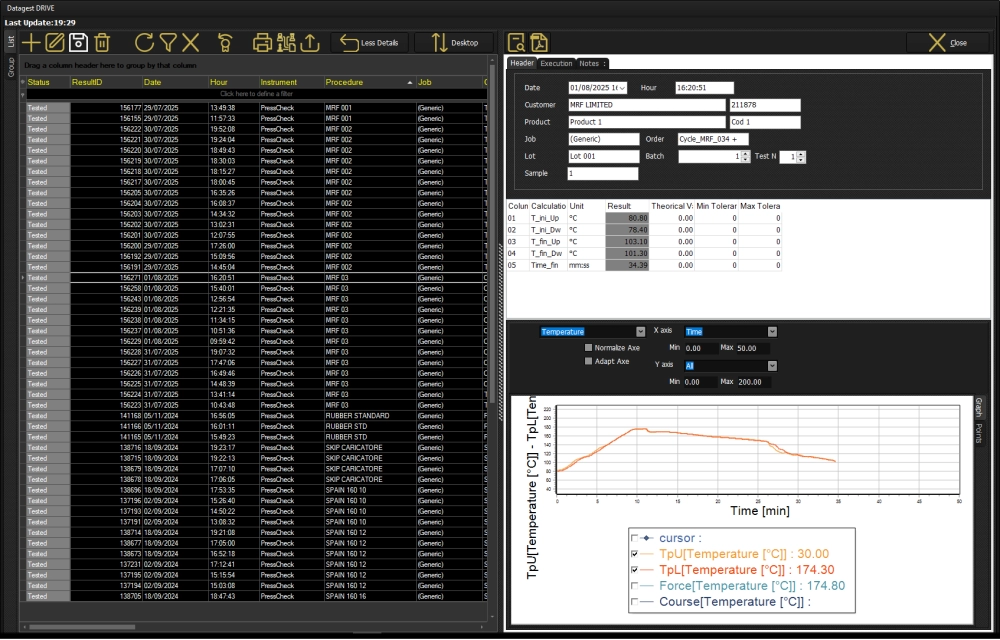The image size is (1000, 640).
Task: Open the Y axis All dropdown
Action: [771, 366]
